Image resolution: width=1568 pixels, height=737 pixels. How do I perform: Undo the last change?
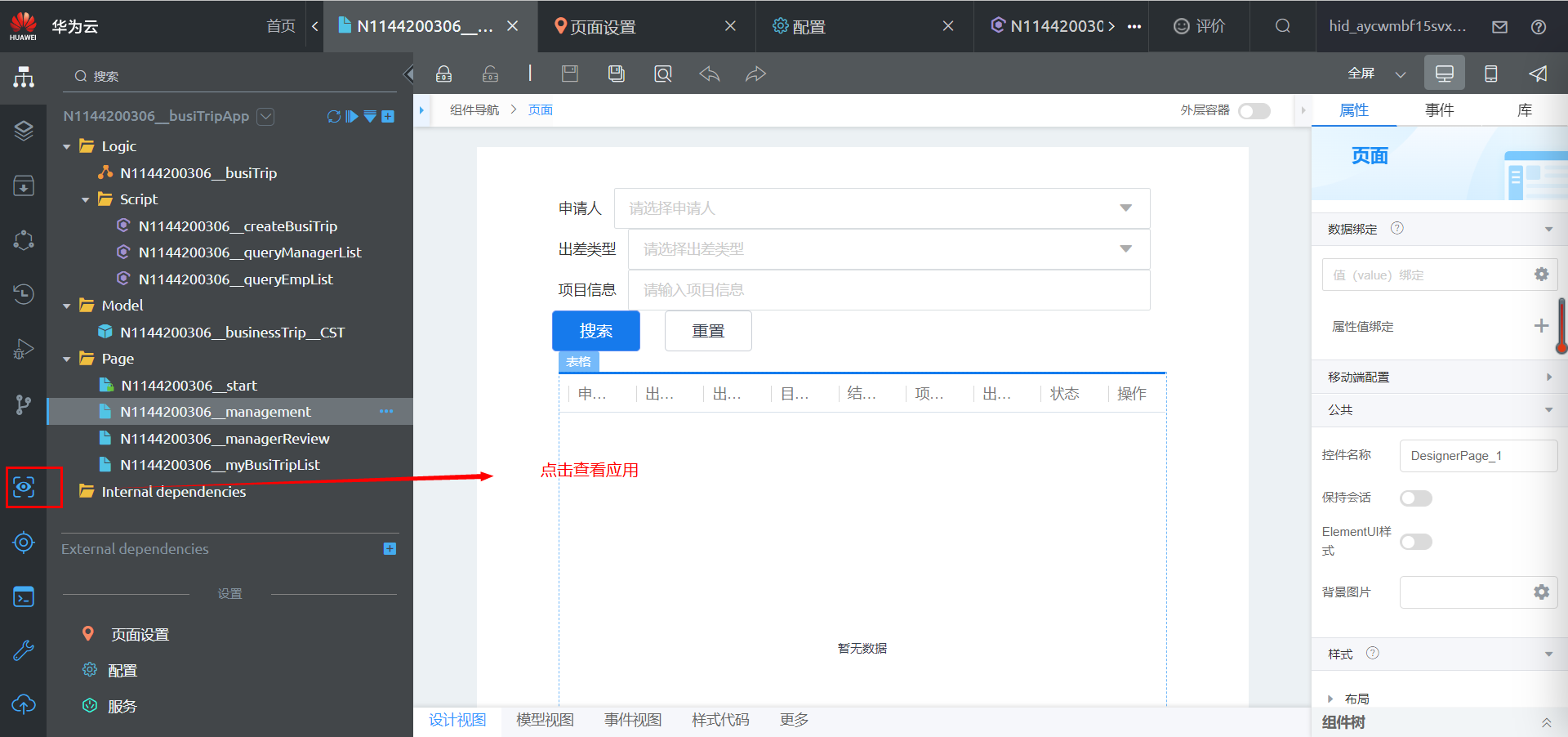[709, 73]
